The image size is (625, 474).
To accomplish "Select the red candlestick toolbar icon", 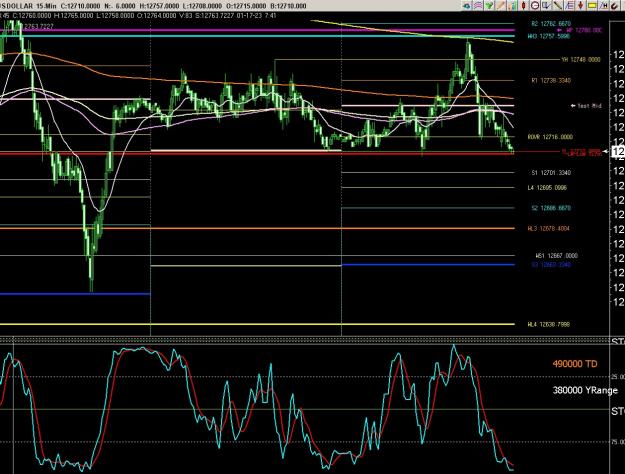I will click(523, 6).
